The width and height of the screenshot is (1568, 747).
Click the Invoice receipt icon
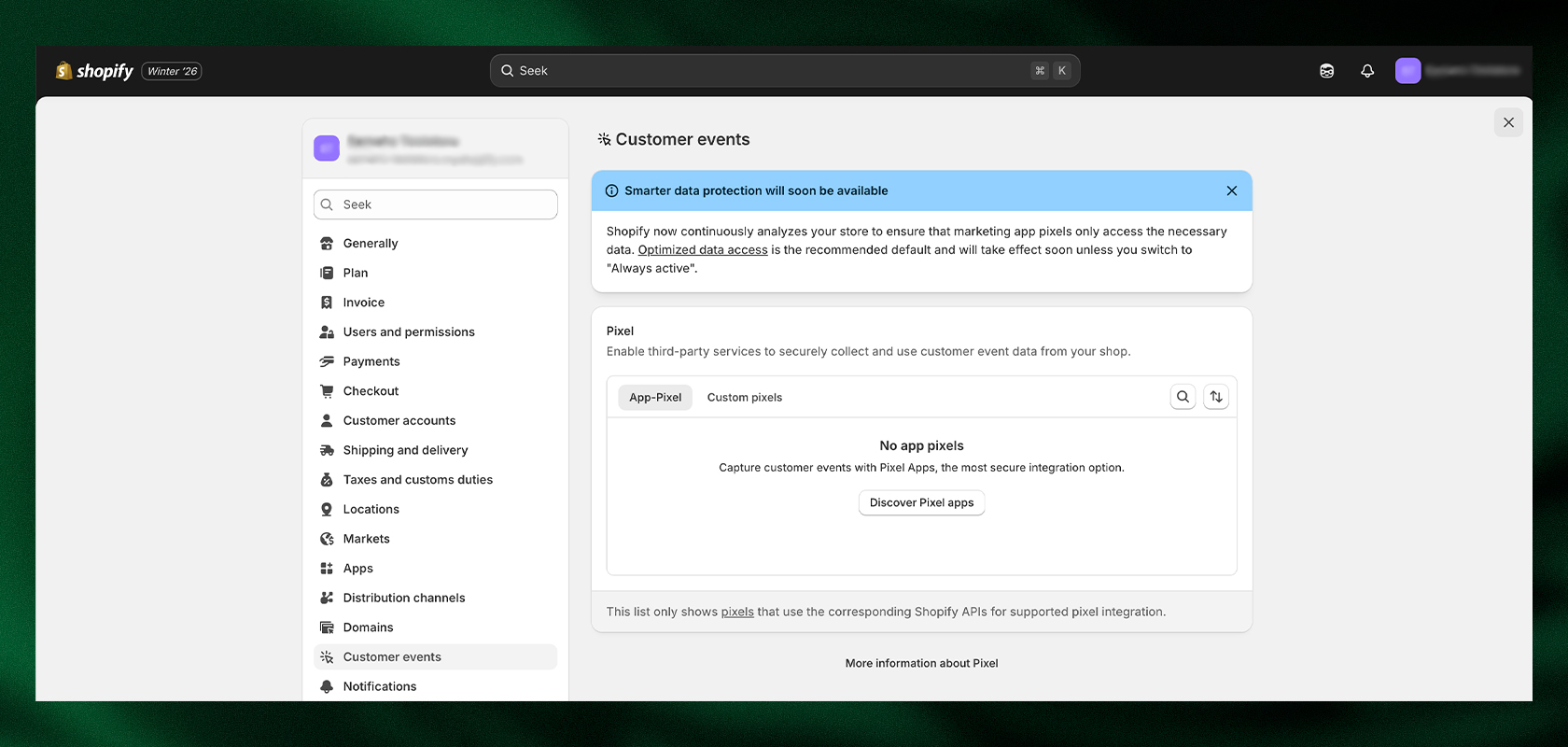(327, 303)
